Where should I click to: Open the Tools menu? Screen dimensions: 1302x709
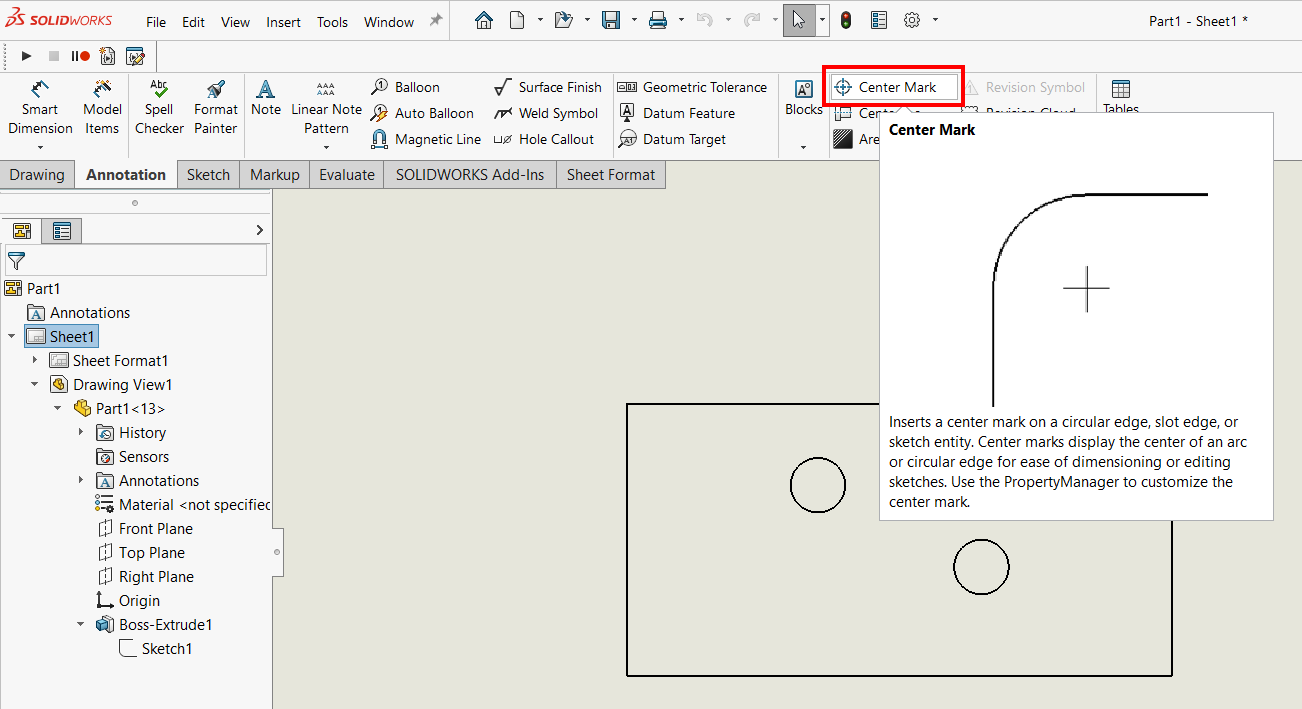[x=332, y=22]
